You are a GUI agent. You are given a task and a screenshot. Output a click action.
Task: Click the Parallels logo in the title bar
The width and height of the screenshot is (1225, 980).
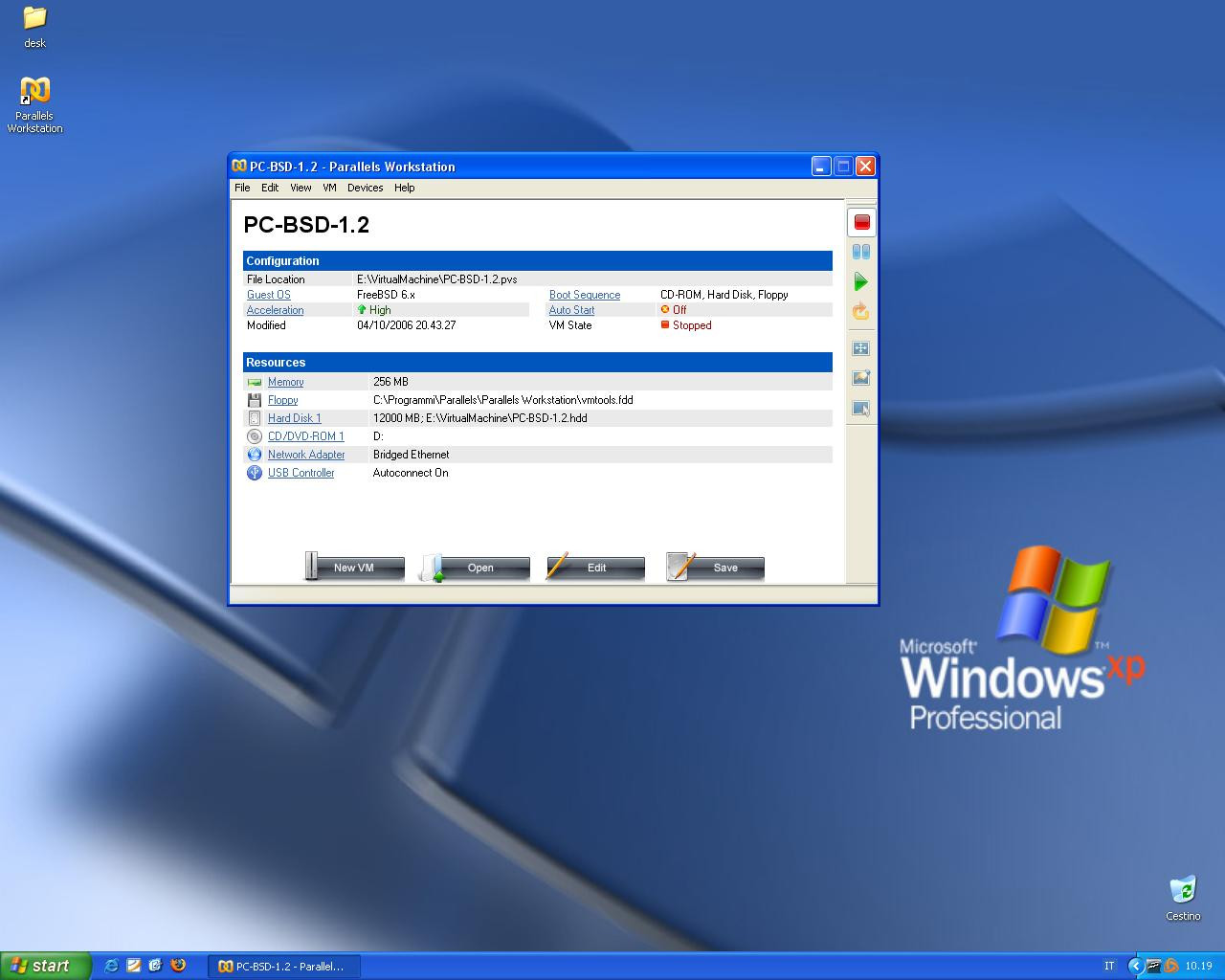pos(240,167)
